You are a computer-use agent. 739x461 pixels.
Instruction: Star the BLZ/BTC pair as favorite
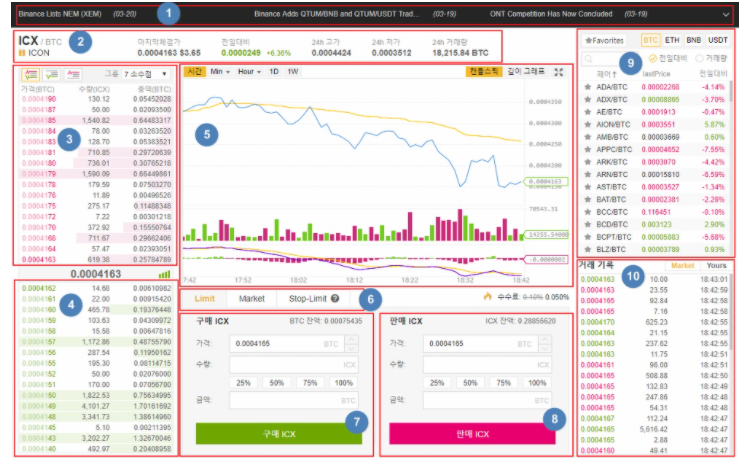(x=588, y=249)
